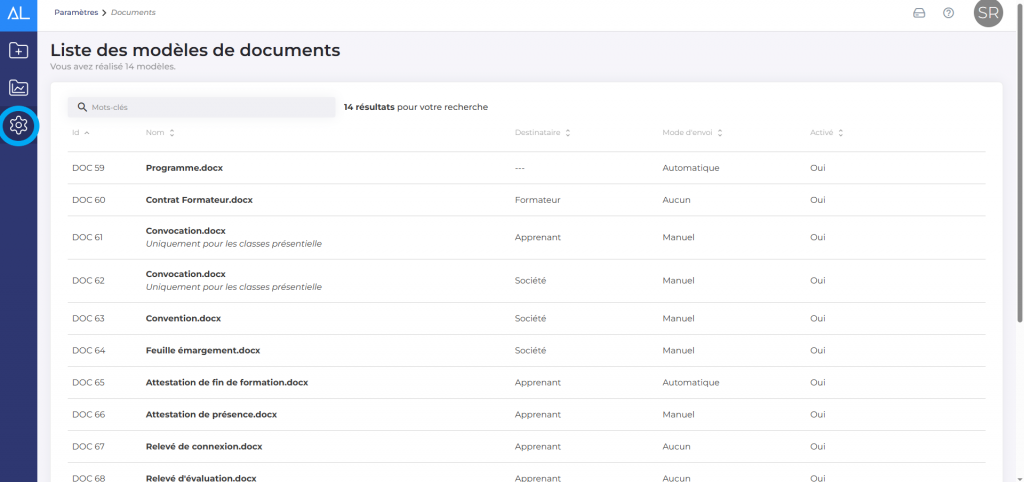Open the Contrat Formateur.docx model
The height and width of the screenshot is (482, 1024).
tap(199, 200)
